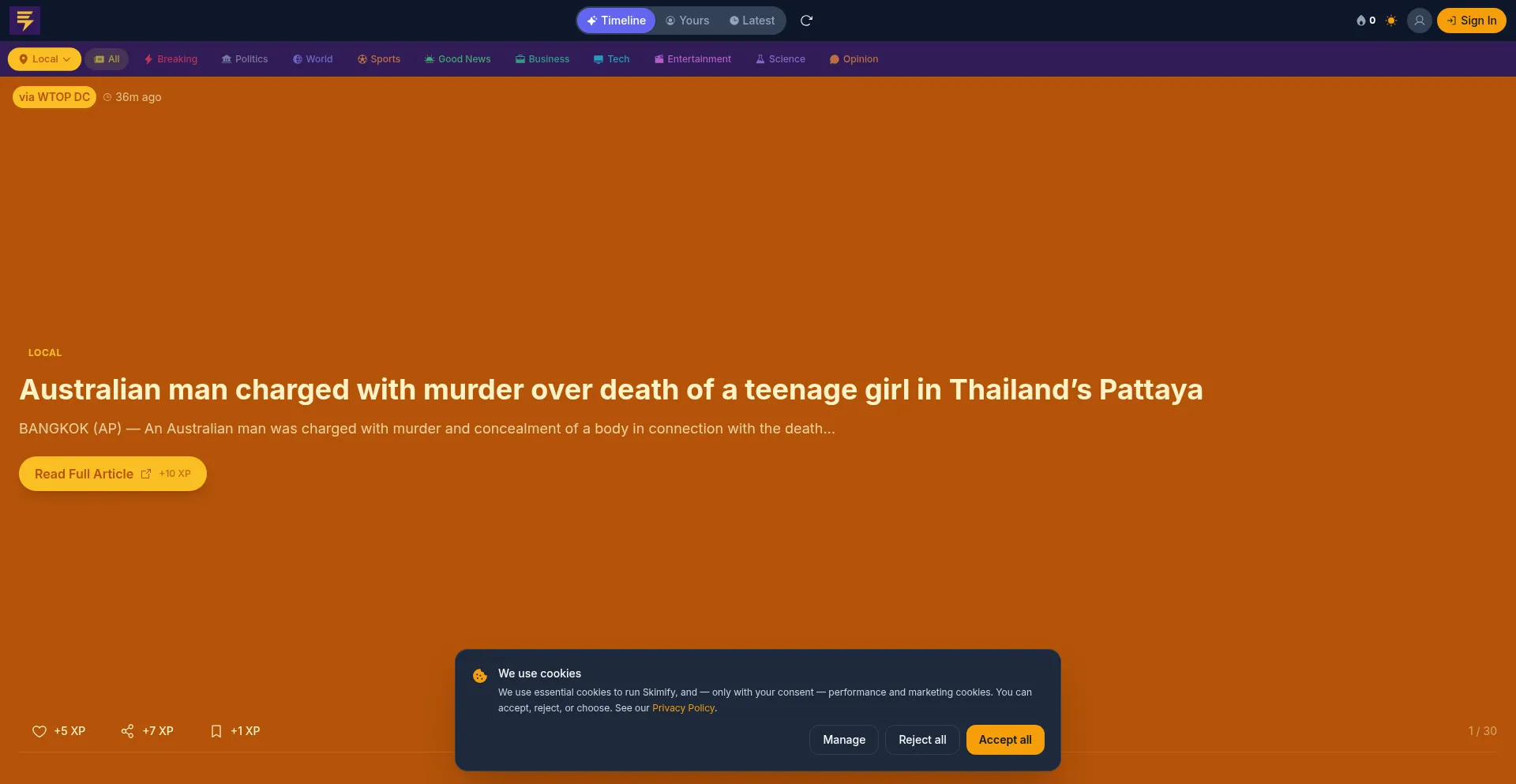The width and height of the screenshot is (1516, 784).
Task: Filter by Sports category
Action: click(x=379, y=59)
